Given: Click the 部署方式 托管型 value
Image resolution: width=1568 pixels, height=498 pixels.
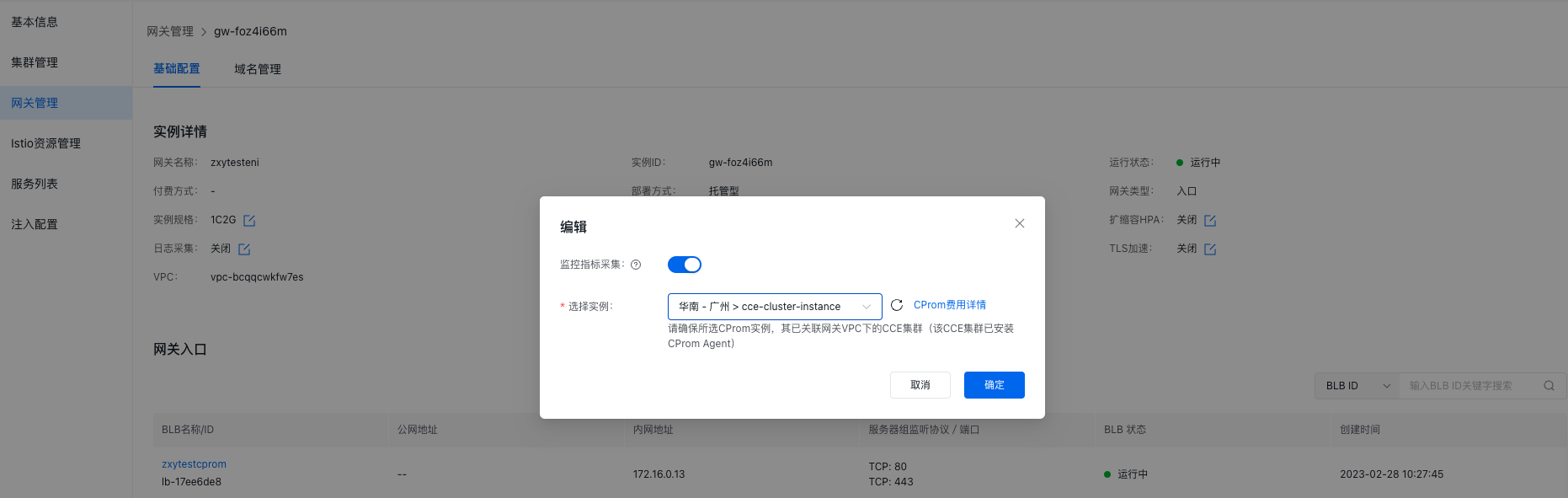Looking at the screenshot, I should point(724,191).
